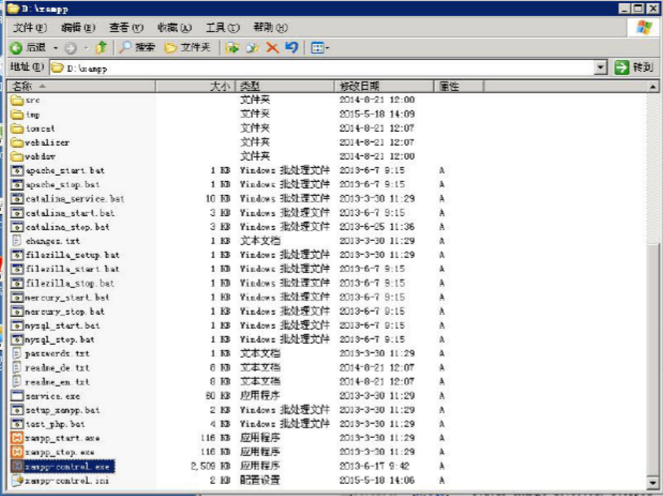This screenshot has height=496, width=663.
Task: Click the catalina_stop.bat file name
Action: click(68, 227)
